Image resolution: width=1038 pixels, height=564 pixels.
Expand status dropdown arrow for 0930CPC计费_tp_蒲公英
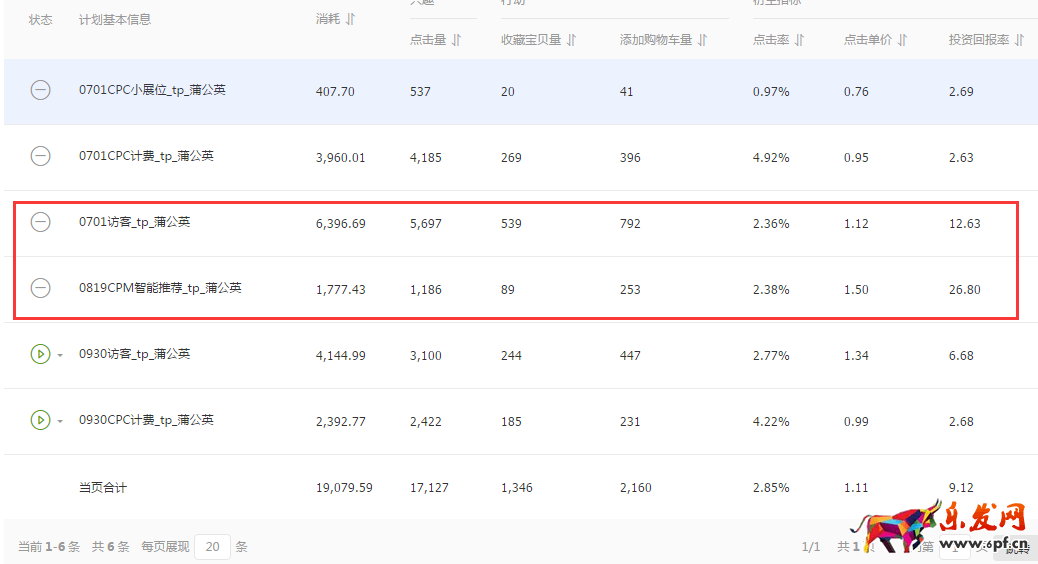pos(59,421)
